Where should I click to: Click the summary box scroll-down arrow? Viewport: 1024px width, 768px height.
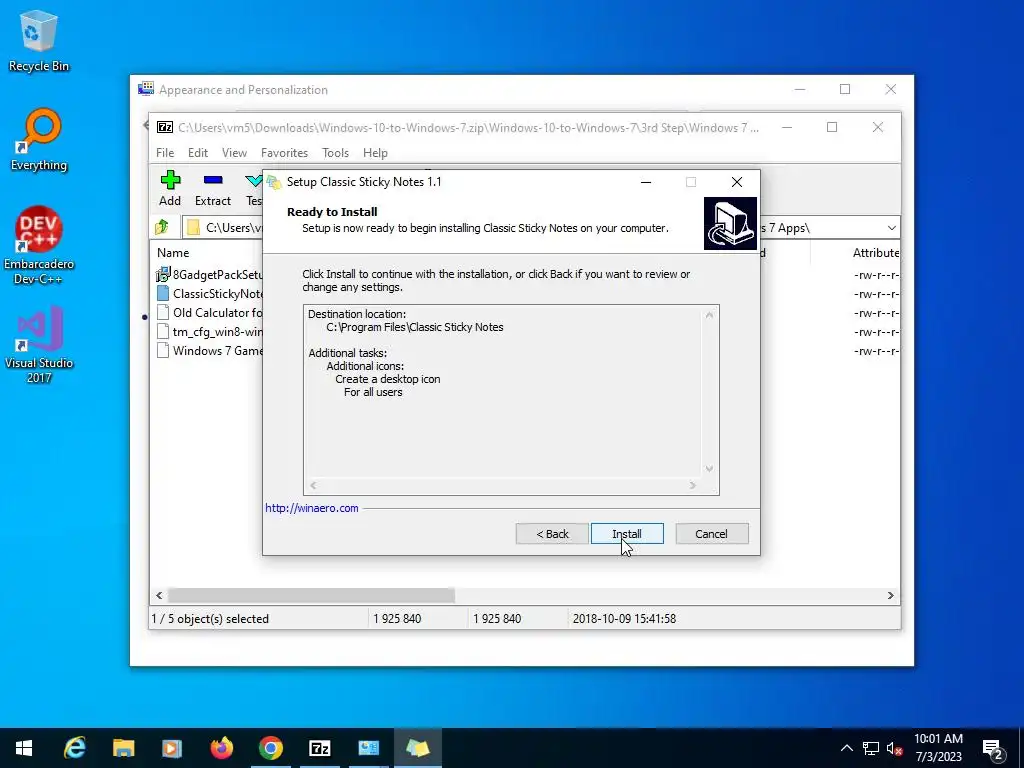[x=709, y=469]
